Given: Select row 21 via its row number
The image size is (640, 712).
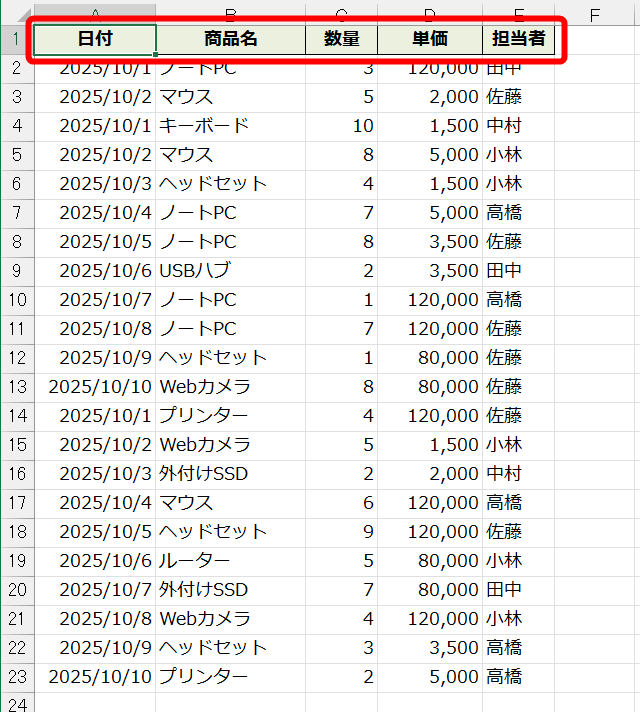Looking at the screenshot, I should 17,619.
